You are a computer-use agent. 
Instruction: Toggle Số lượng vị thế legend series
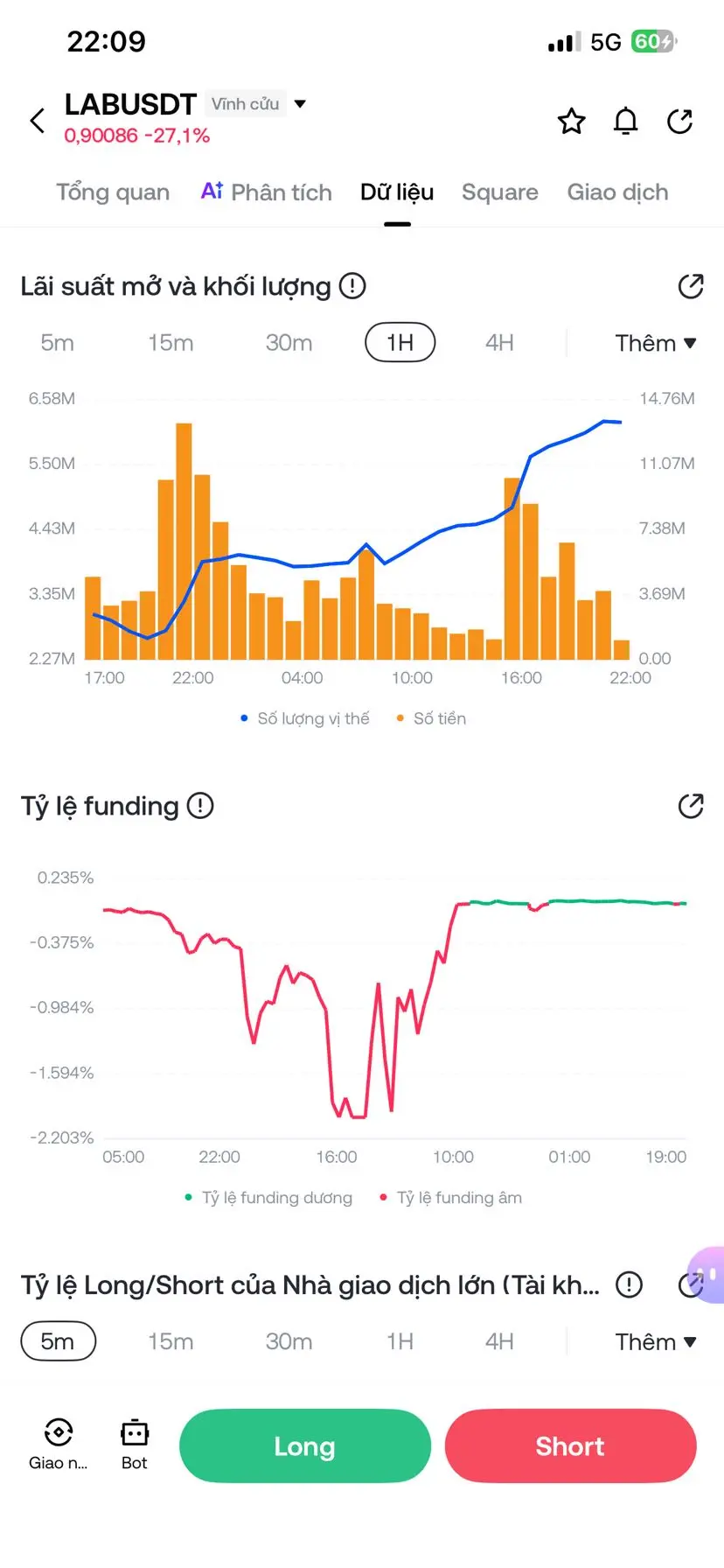tap(305, 718)
